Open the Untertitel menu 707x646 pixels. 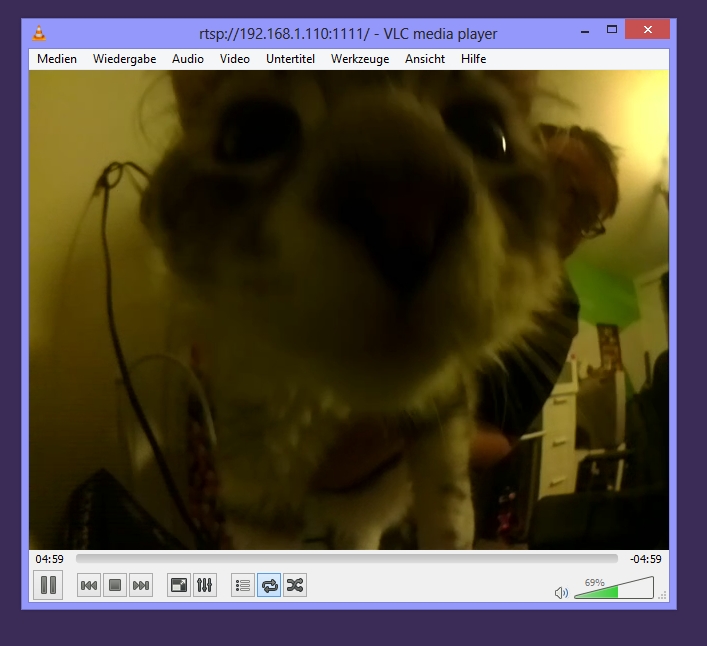pos(290,59)
